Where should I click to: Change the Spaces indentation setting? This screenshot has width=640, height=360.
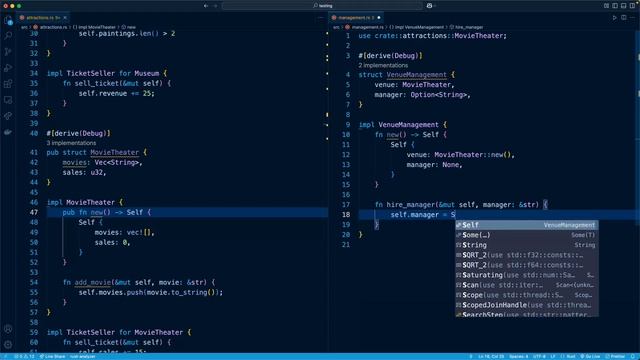coord(518,357)
